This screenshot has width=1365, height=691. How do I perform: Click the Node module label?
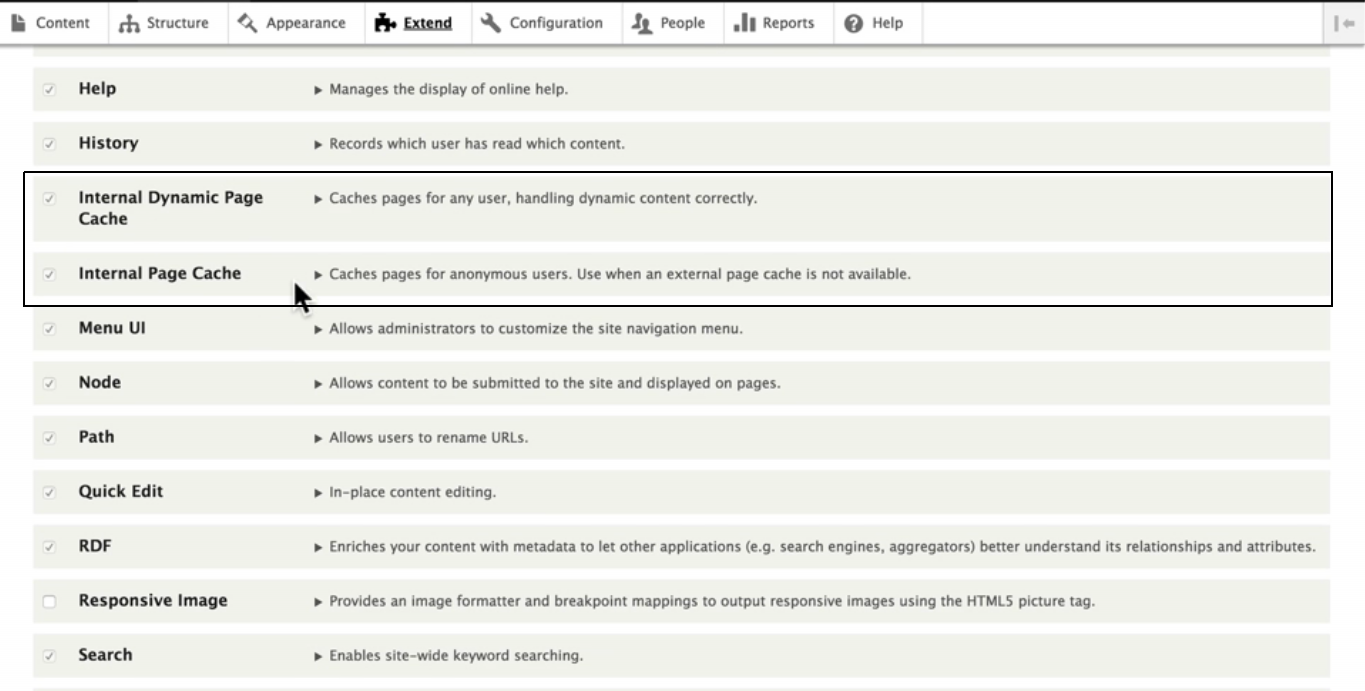pos(100,383)
